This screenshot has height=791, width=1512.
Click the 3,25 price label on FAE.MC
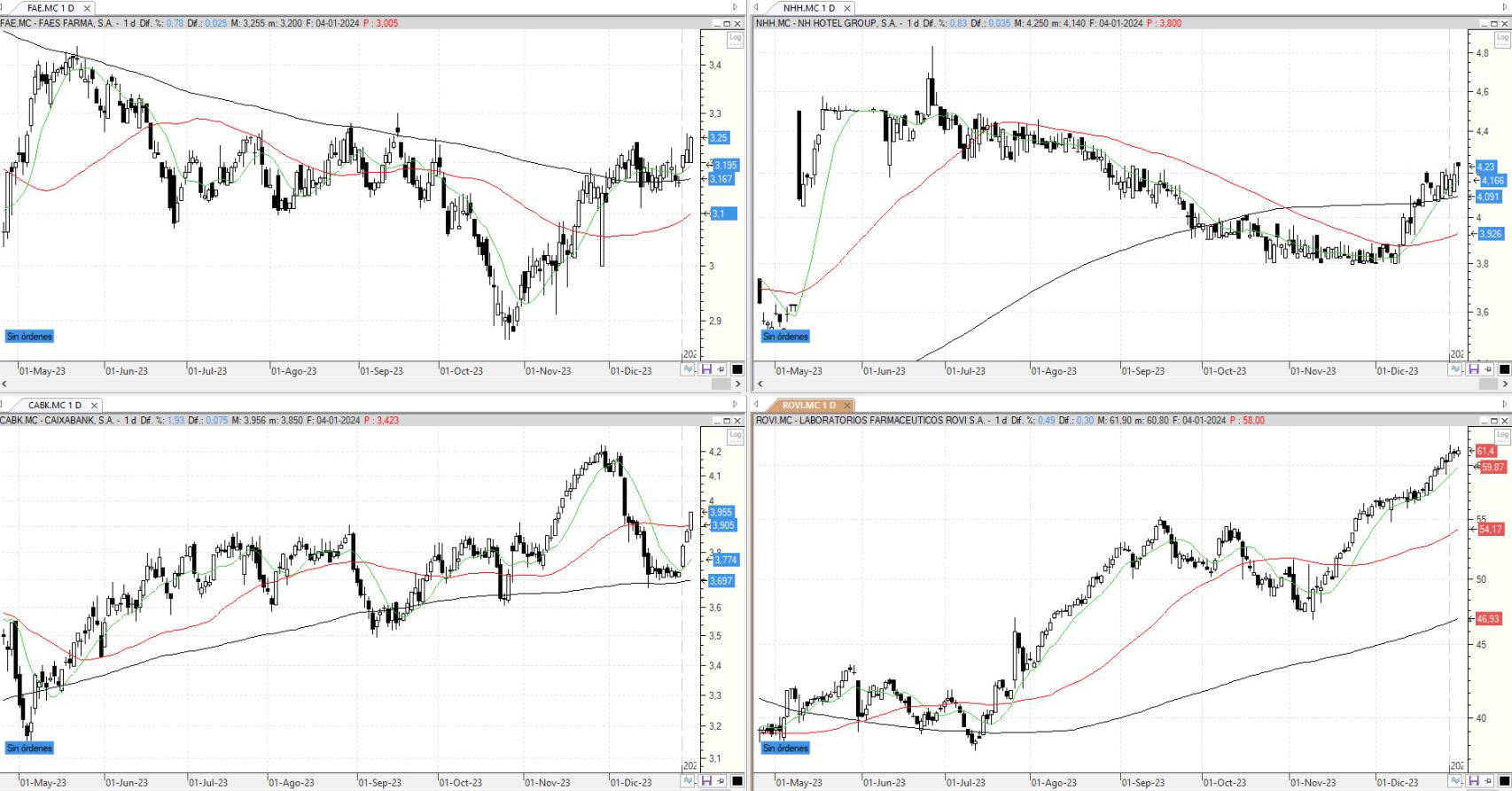[719, 138]
